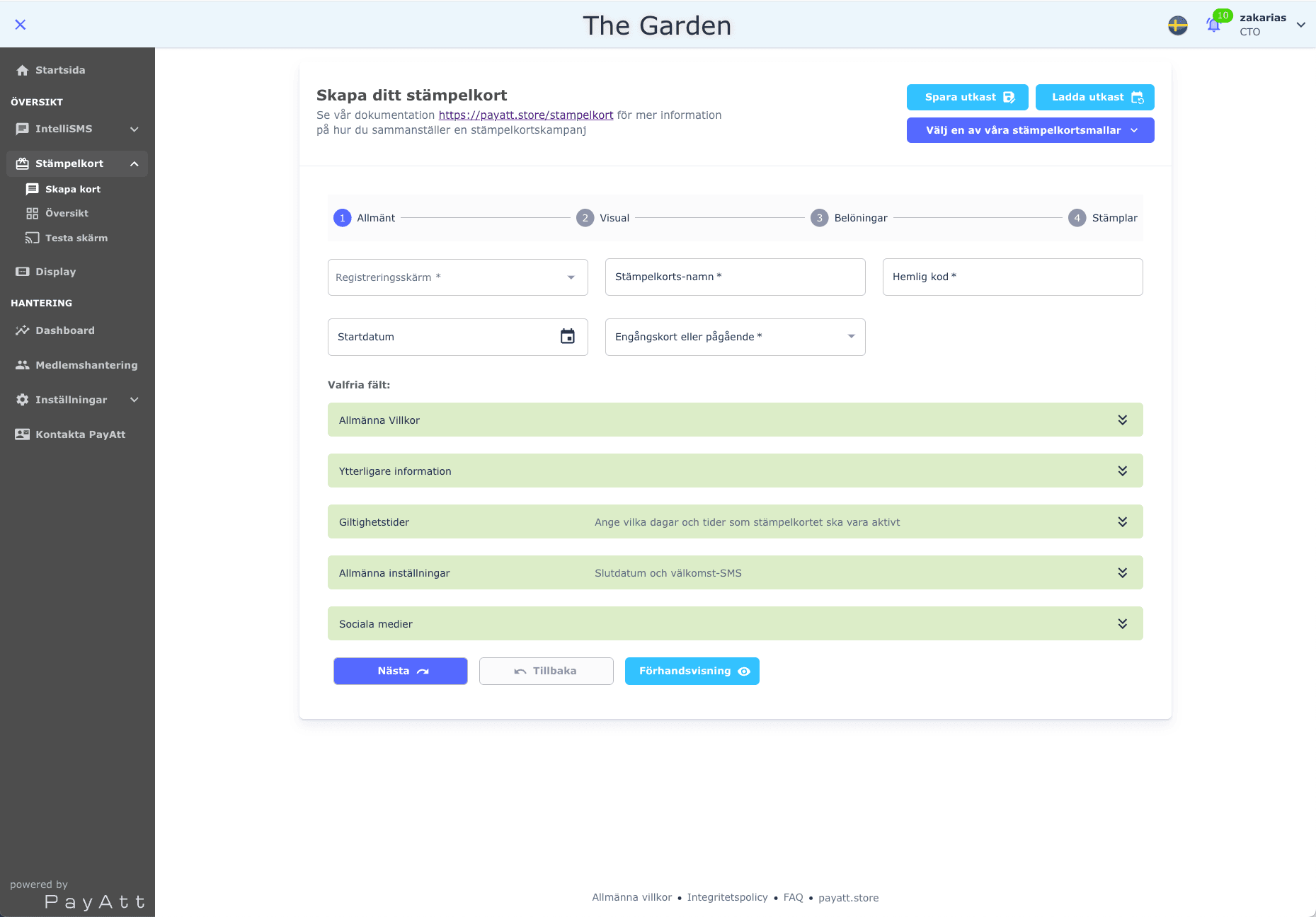The image size is (1316, 917).
Task: Open the Registreringsskärm dropdown
Action: pyautogui.click(x=457, y=277)
